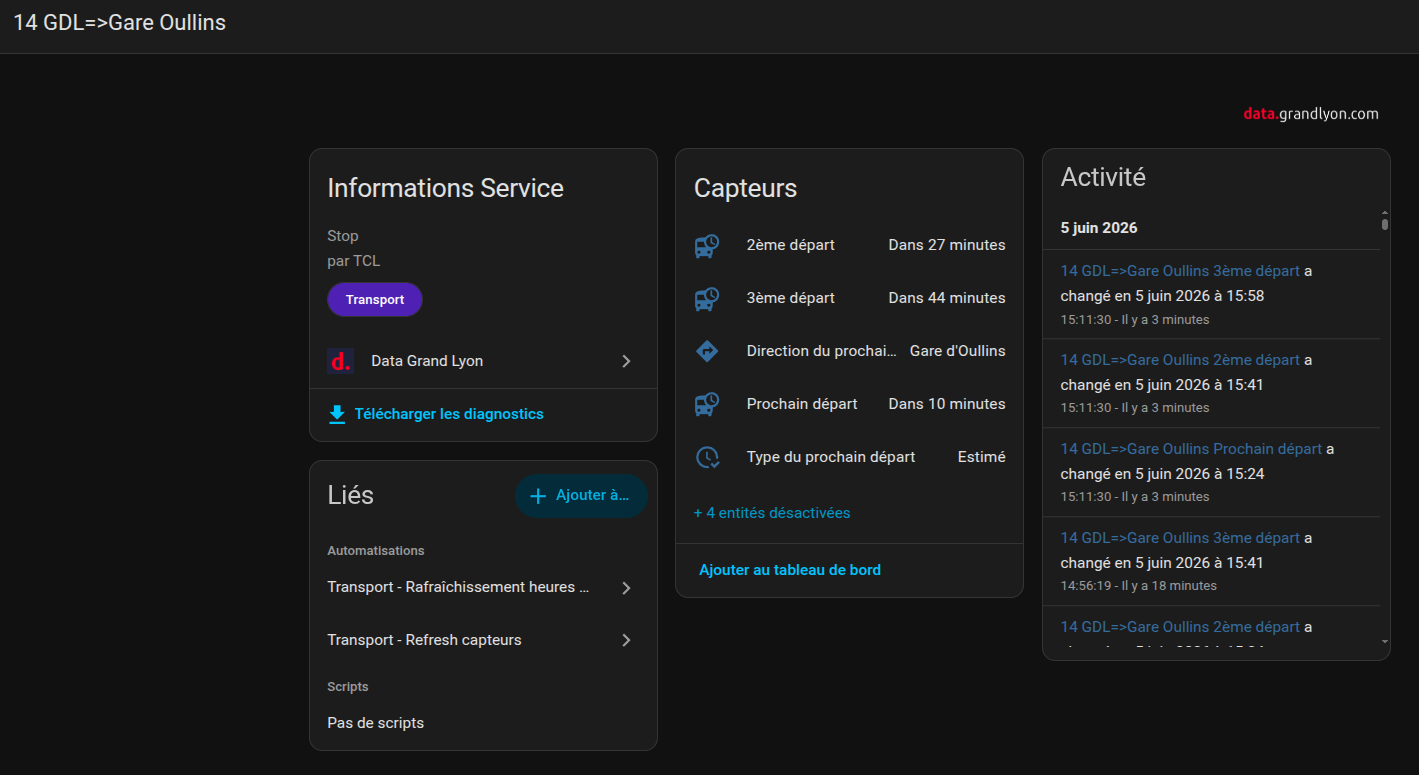Click the Ajouter au tableau de bord link

(x=790, y=570)
